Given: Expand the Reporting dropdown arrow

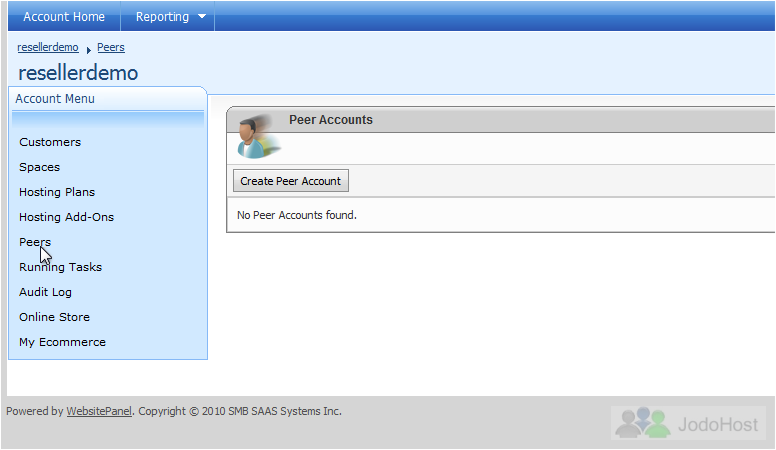Looking at the screenshot, I should tap(202, 17).
